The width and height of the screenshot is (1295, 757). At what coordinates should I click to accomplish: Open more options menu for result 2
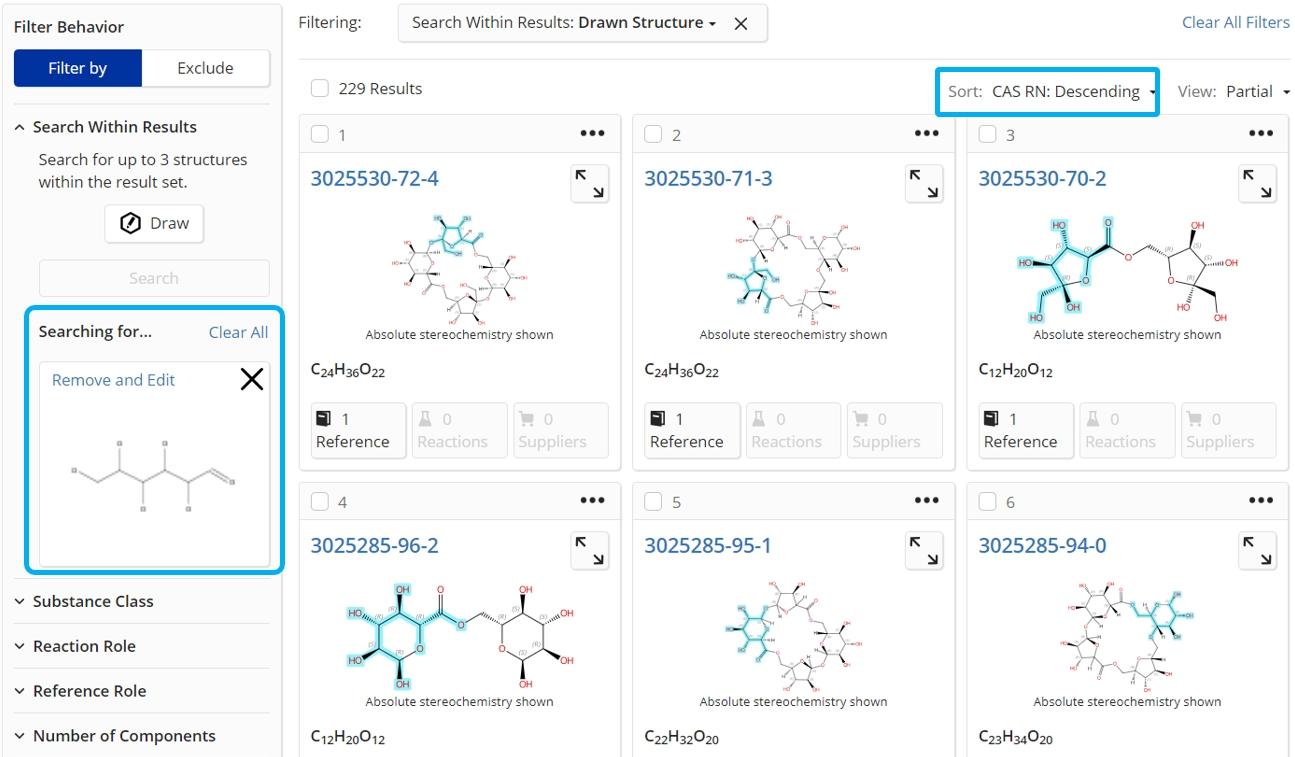pyautogui.click(x=926, y=134)
